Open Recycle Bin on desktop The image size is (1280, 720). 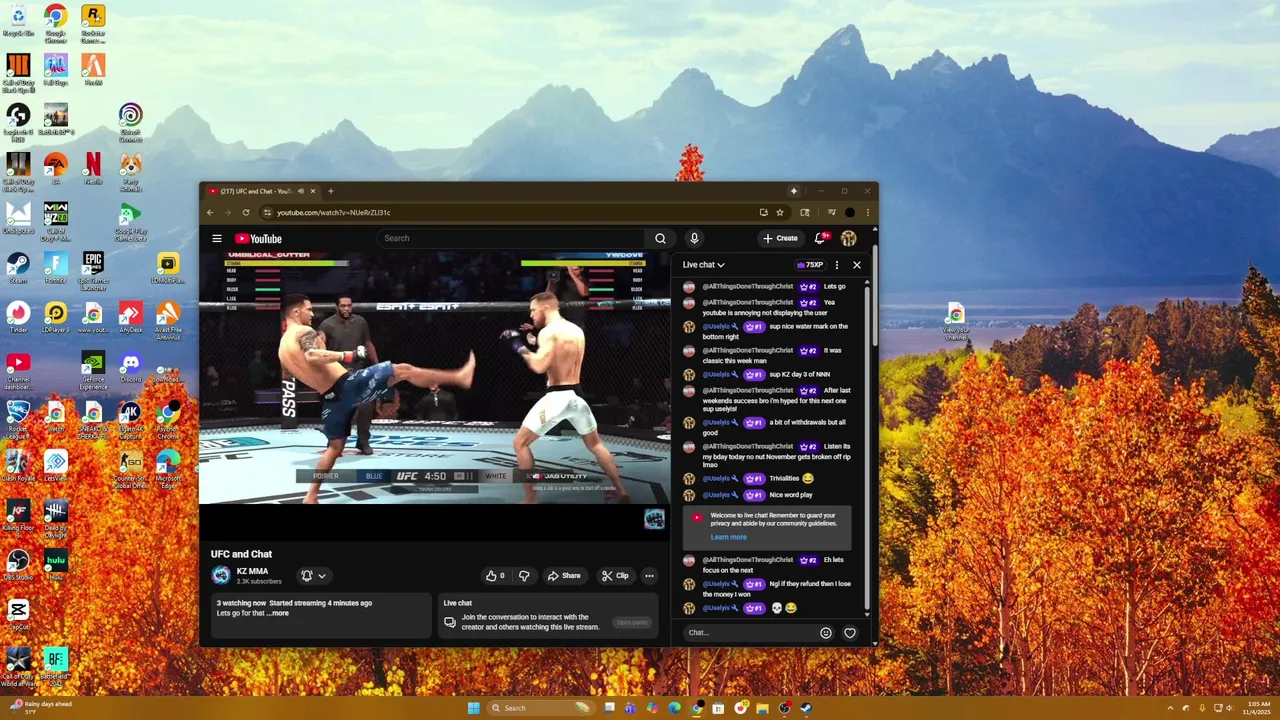(18, 21)
